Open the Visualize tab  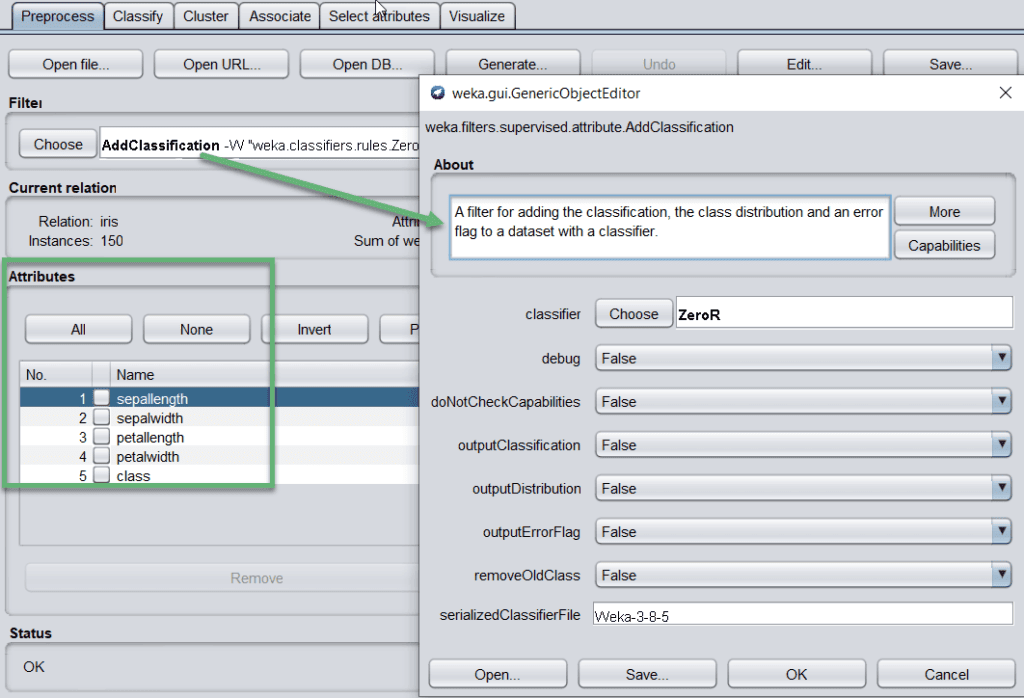pyautogui.click(x=477, y=16)
